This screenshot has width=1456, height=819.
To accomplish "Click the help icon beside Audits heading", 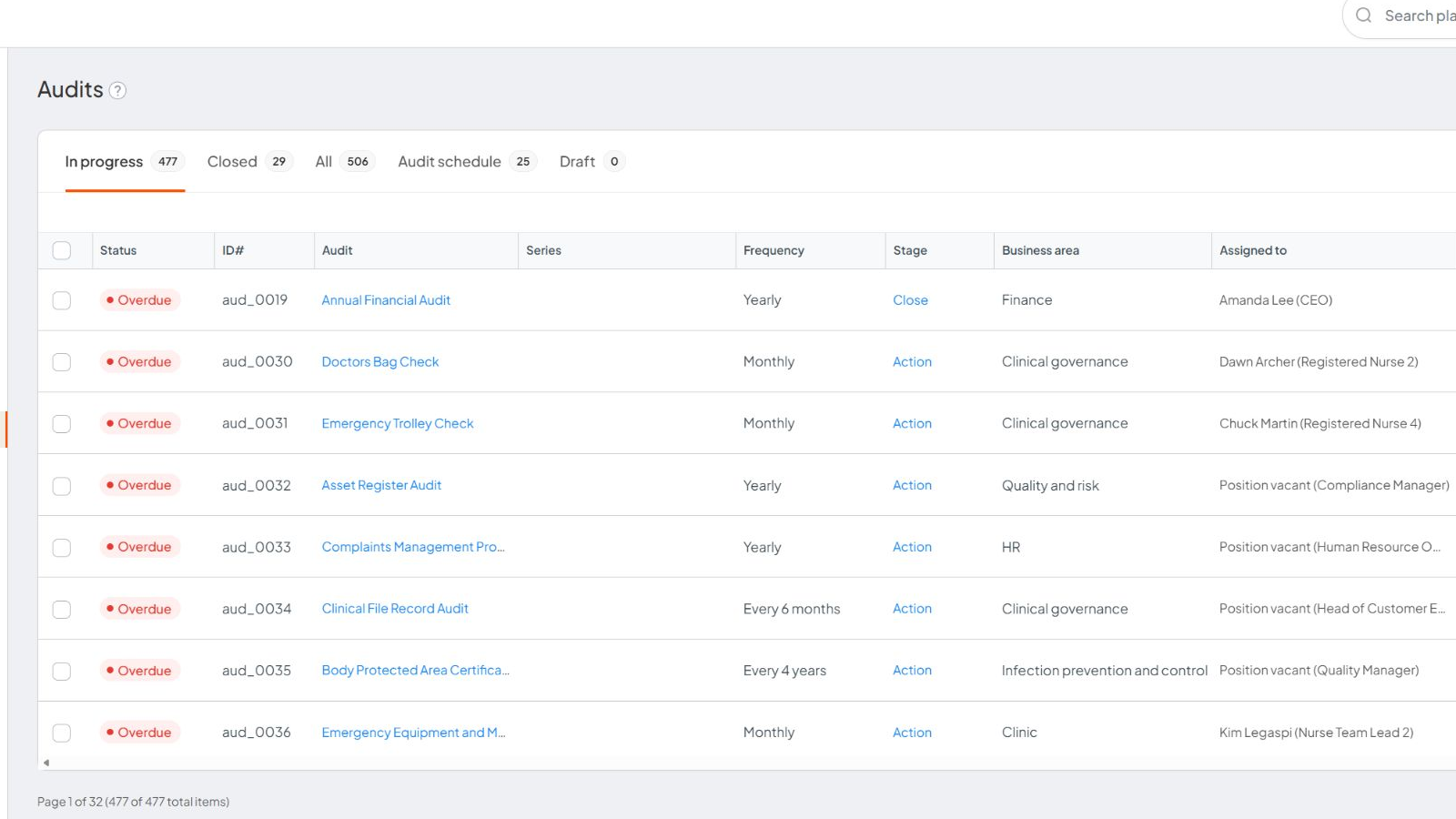I will coord(117,90).
